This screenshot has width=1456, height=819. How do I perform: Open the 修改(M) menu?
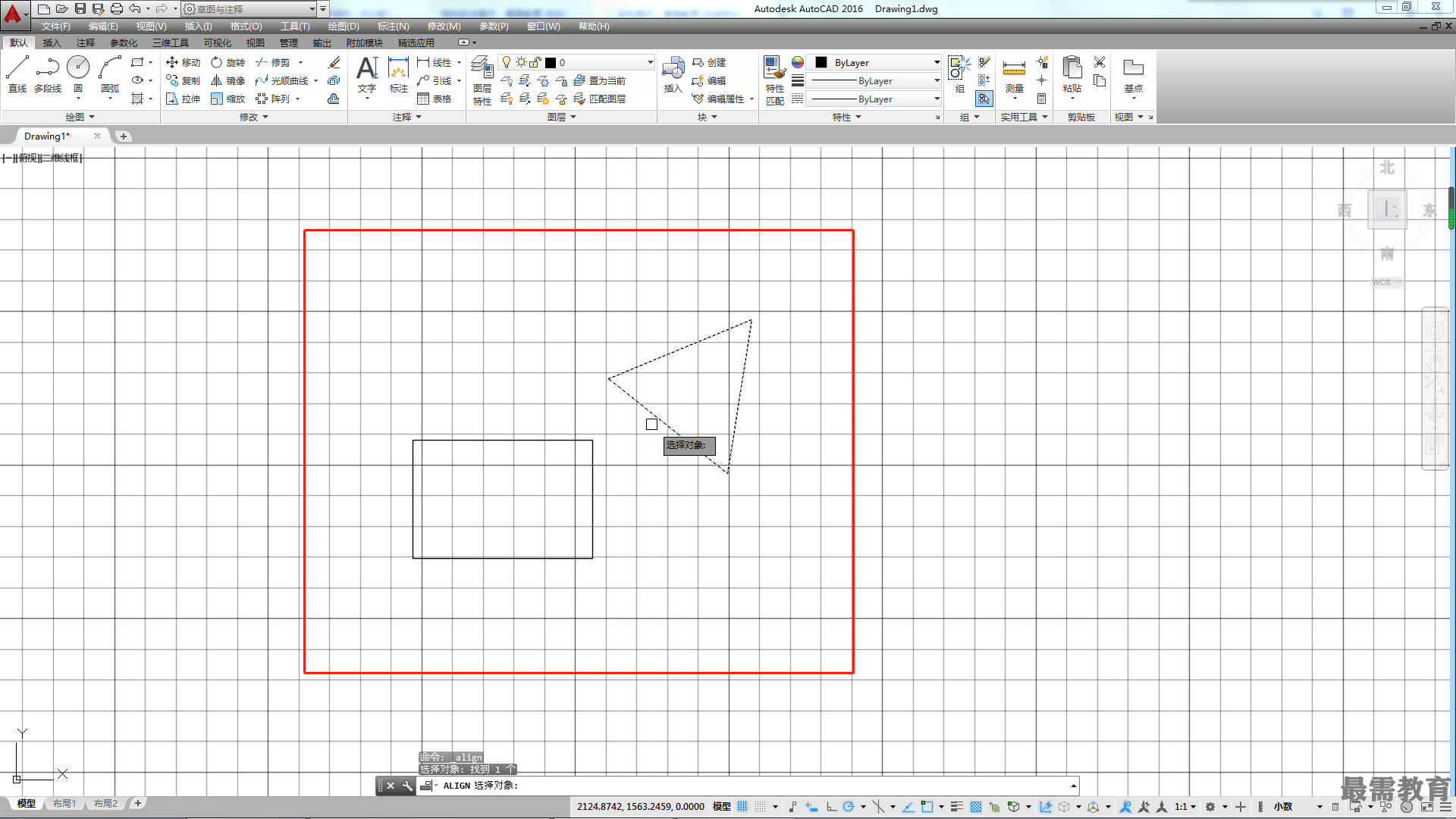pos(444,27)
